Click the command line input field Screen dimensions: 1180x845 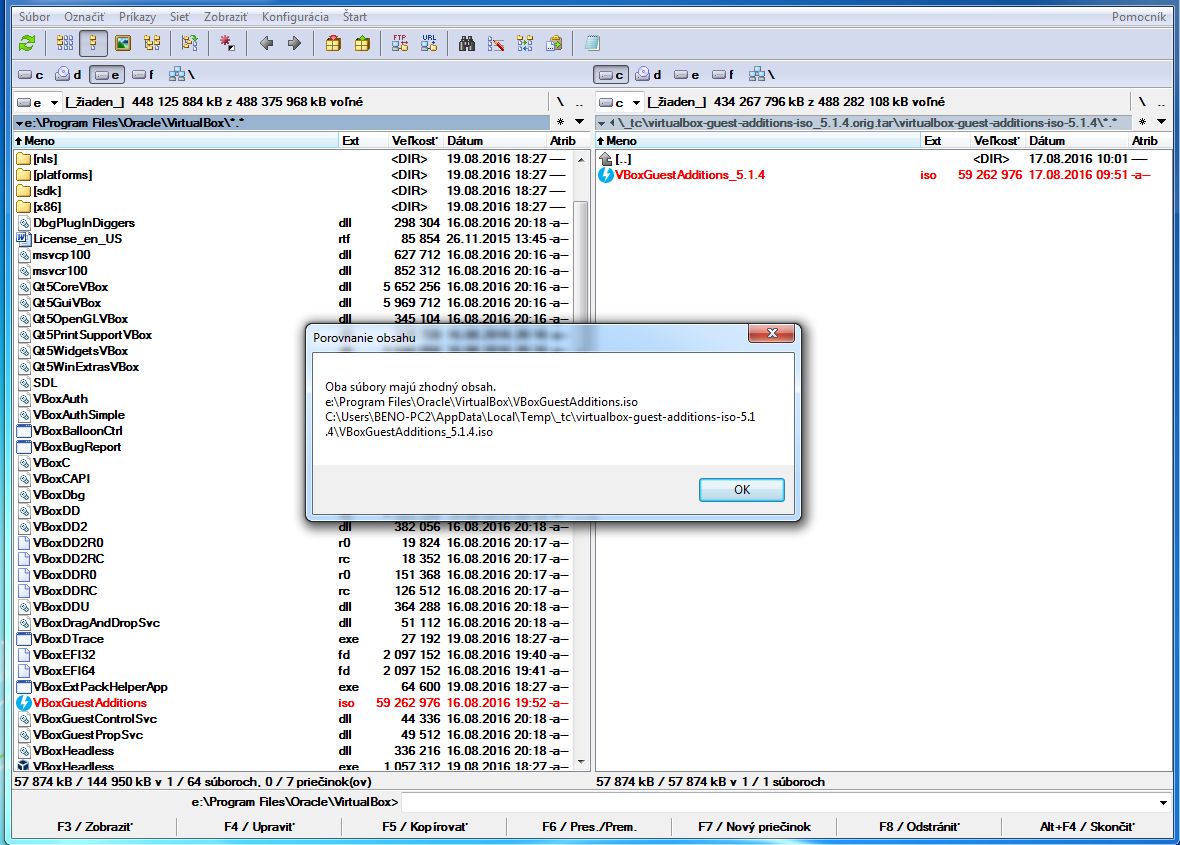pos(778,802)
